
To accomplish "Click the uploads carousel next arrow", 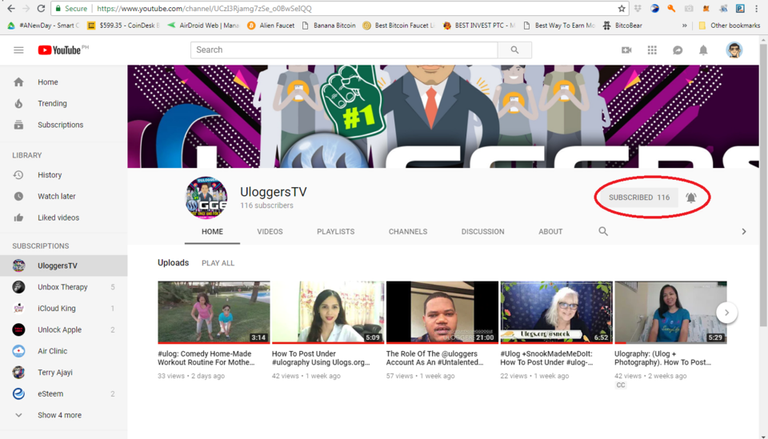I will click(727, 313).
